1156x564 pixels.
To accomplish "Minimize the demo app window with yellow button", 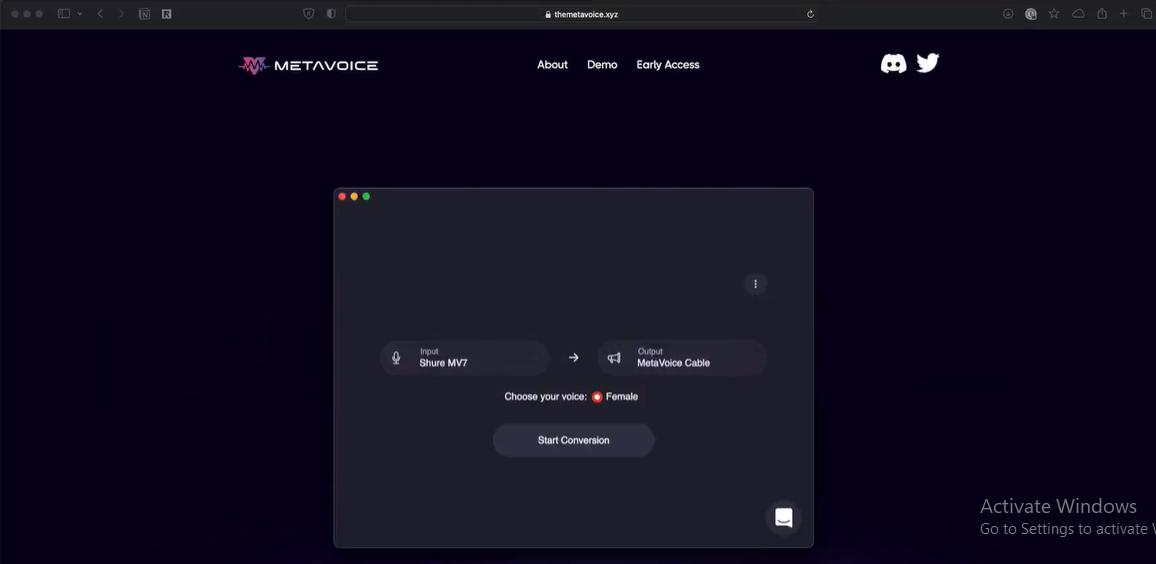I will coord(354,196).
